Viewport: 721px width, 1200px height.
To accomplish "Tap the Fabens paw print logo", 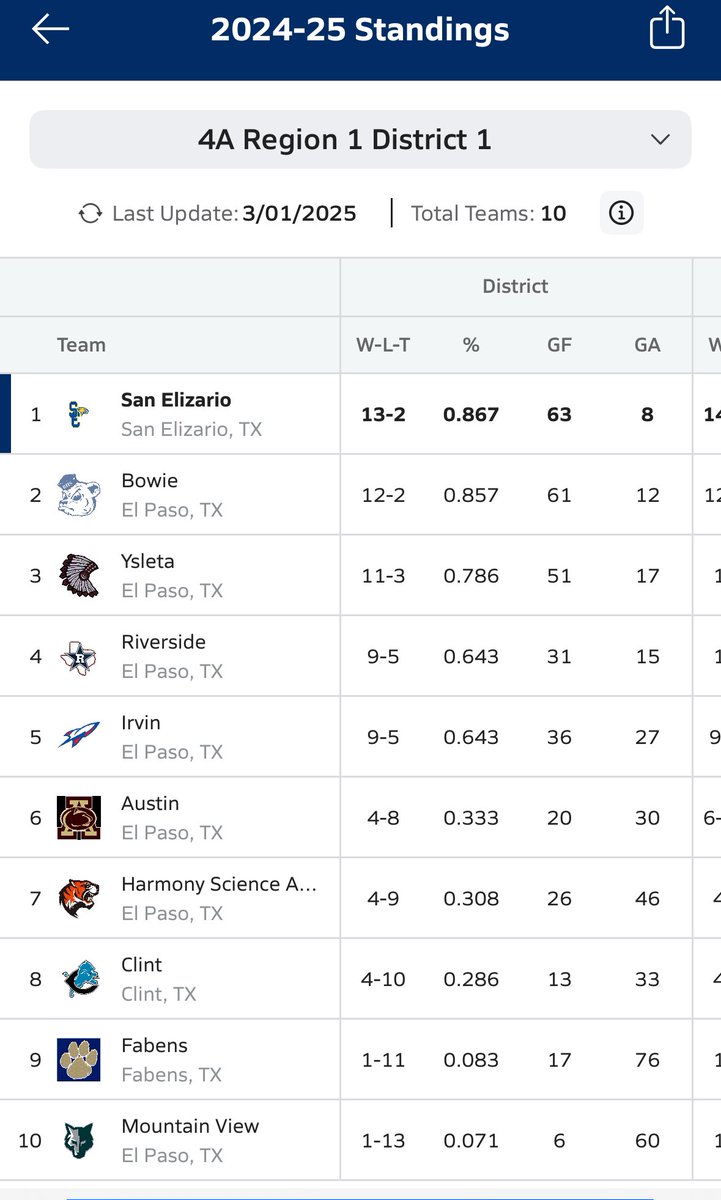I will [x=78, y=1060].
